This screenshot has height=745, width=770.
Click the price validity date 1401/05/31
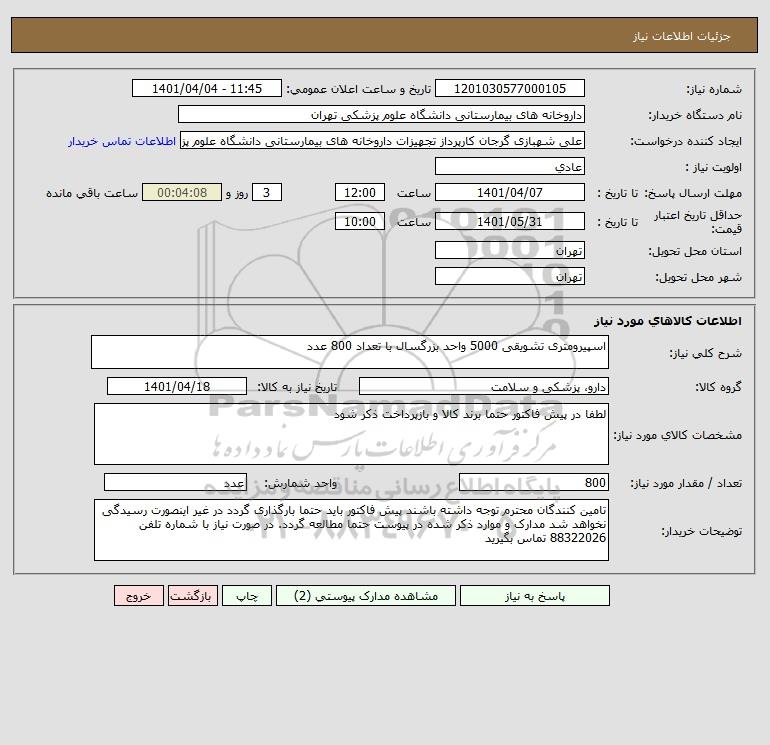click(x=510, y=221)
